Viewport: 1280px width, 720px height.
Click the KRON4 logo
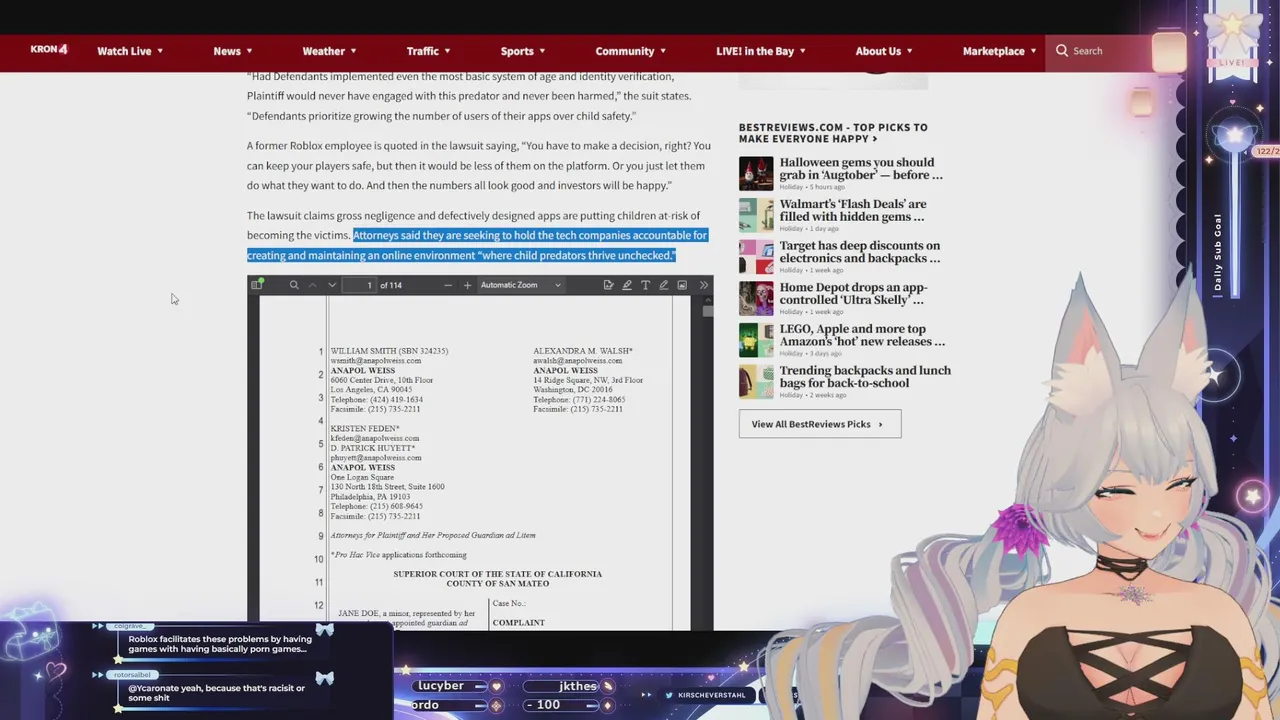click(x=49, y=49)
